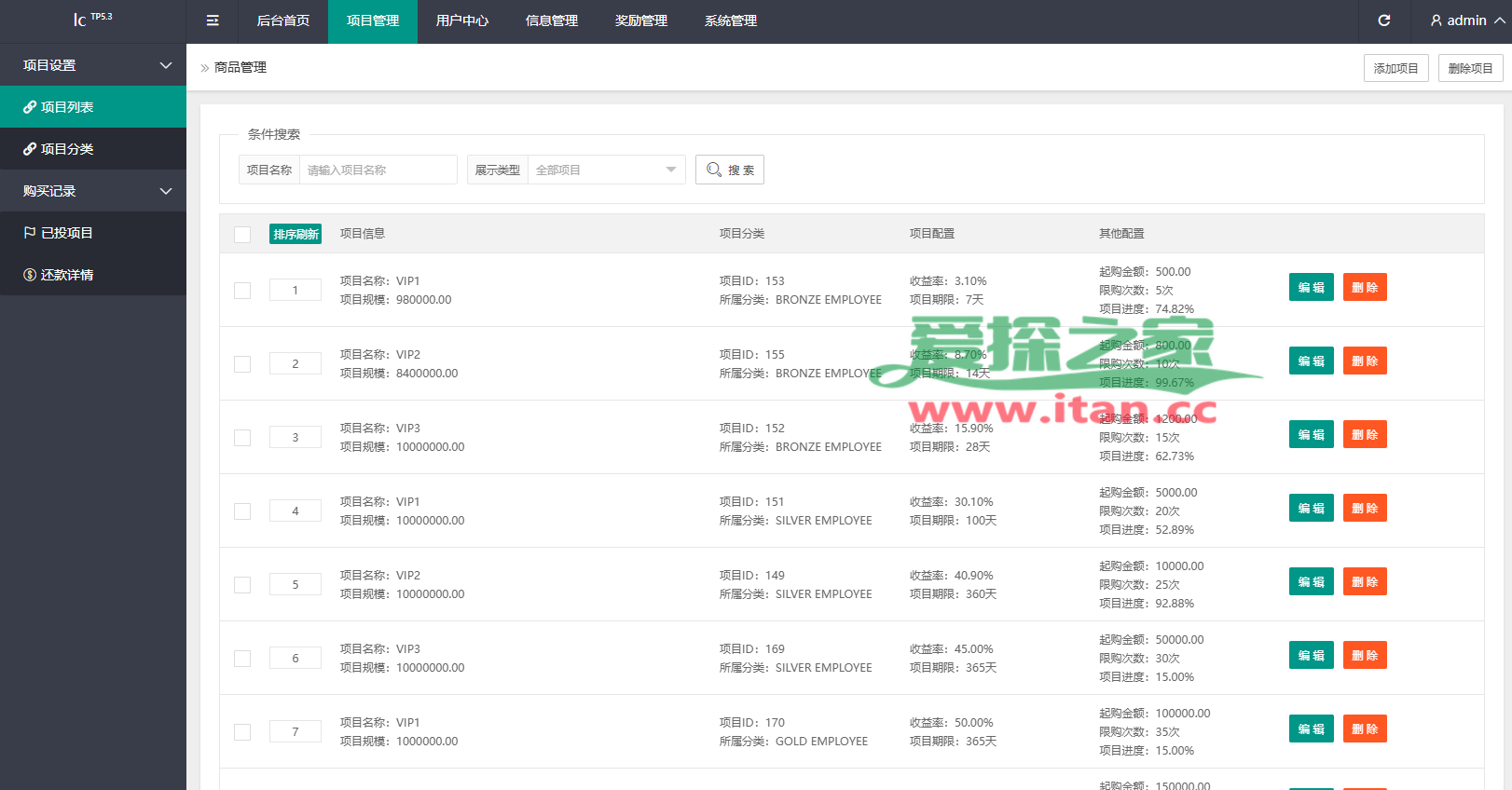Edit project ID 152
Viewport: 1512px width, 790px height.
click(x=1312, y=434)
